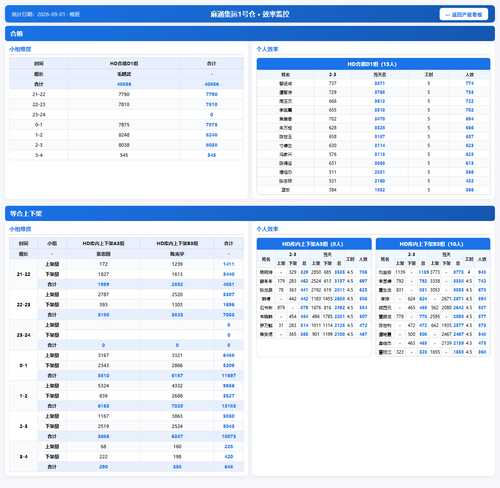
Task: Click the value 1455 in the 8-person table
Action: point(328,299)
